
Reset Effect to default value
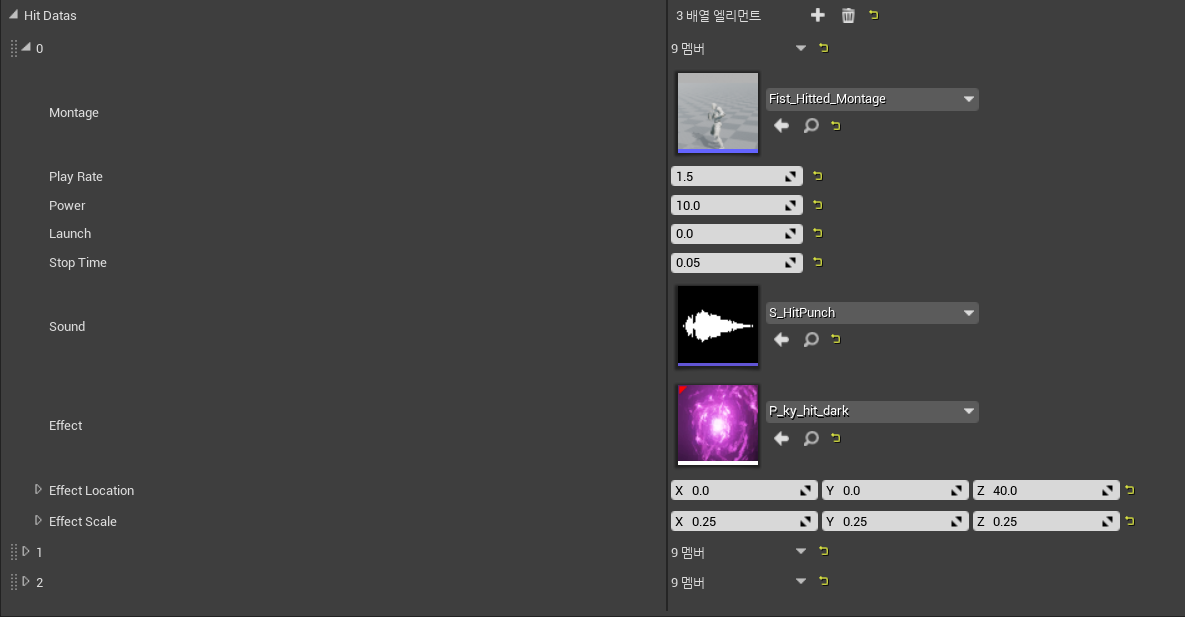(836, 438)
